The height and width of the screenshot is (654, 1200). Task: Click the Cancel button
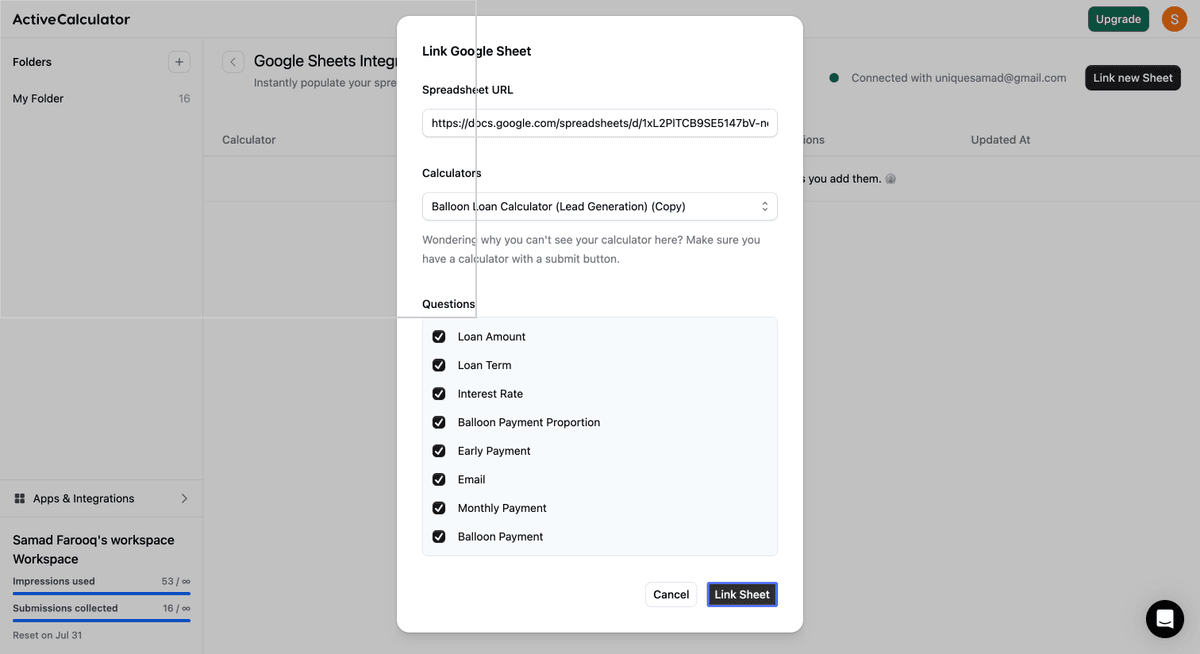(x=671, y=594)
